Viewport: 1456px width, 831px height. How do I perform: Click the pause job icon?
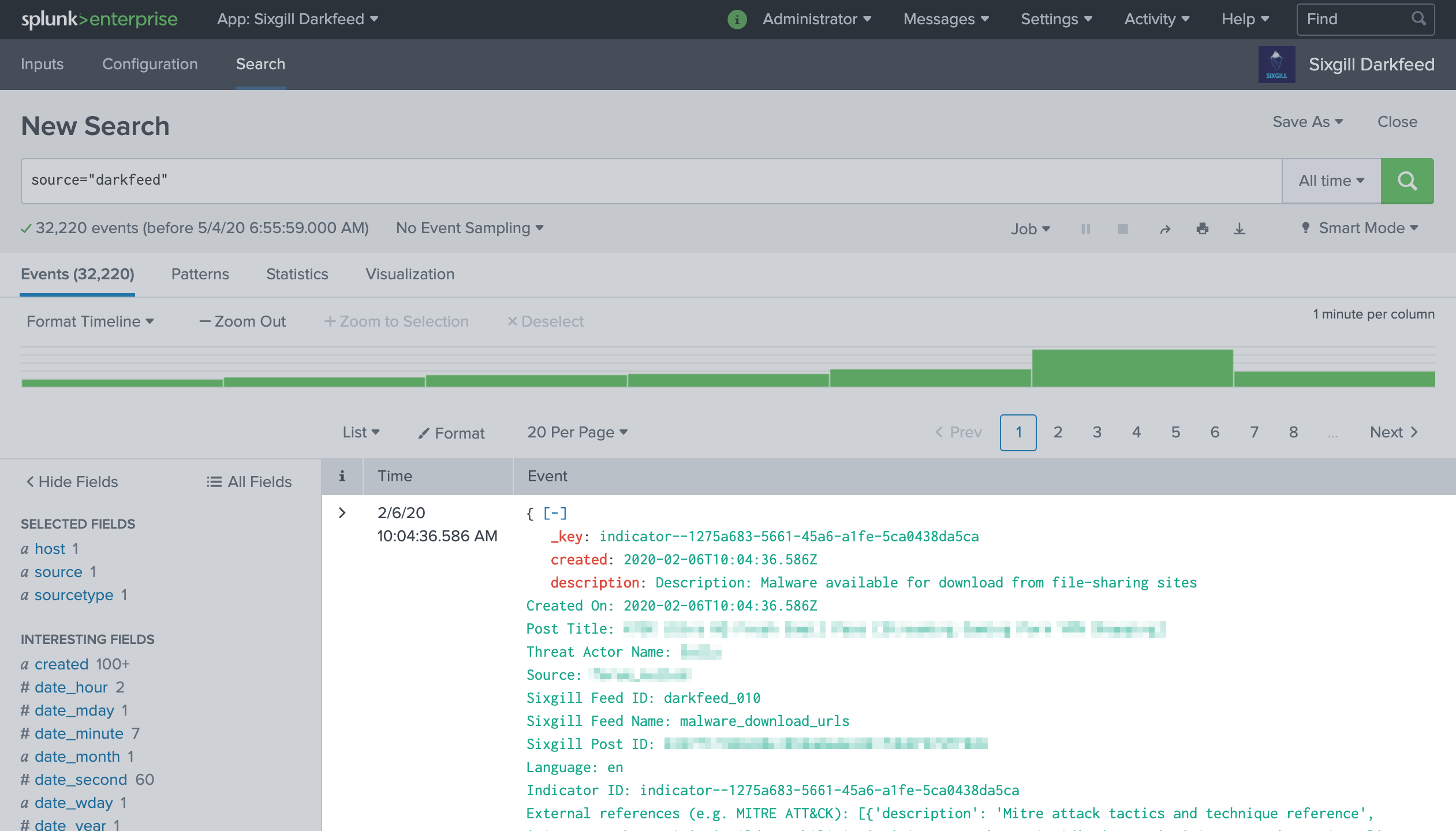(x=1085, y=229)
